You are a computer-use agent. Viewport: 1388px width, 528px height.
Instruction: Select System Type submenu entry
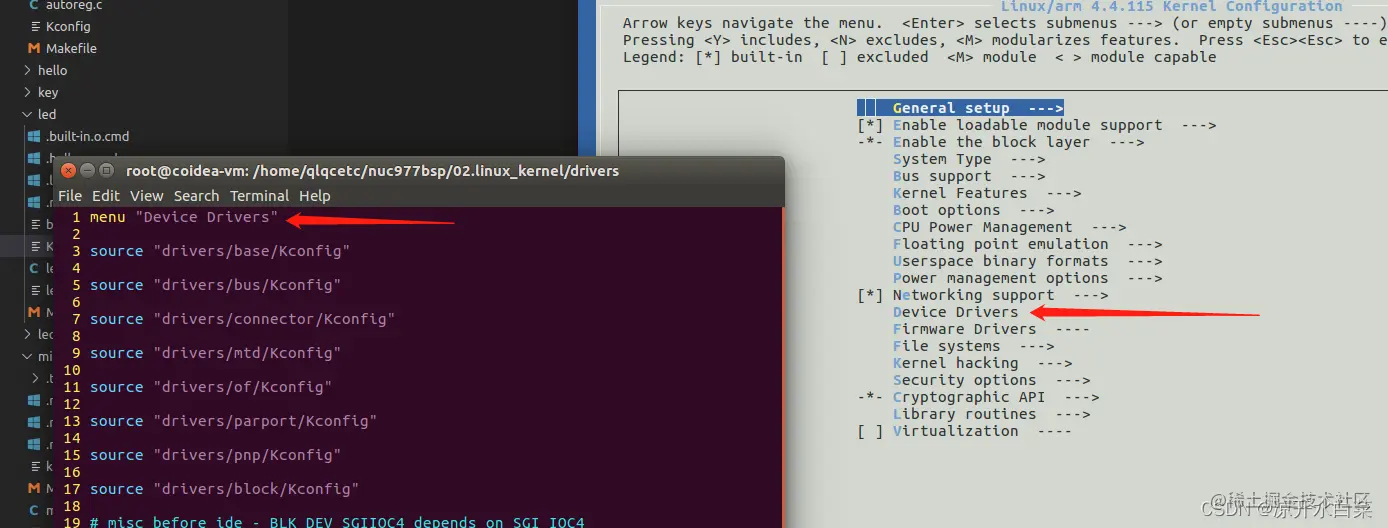[968, 159]
